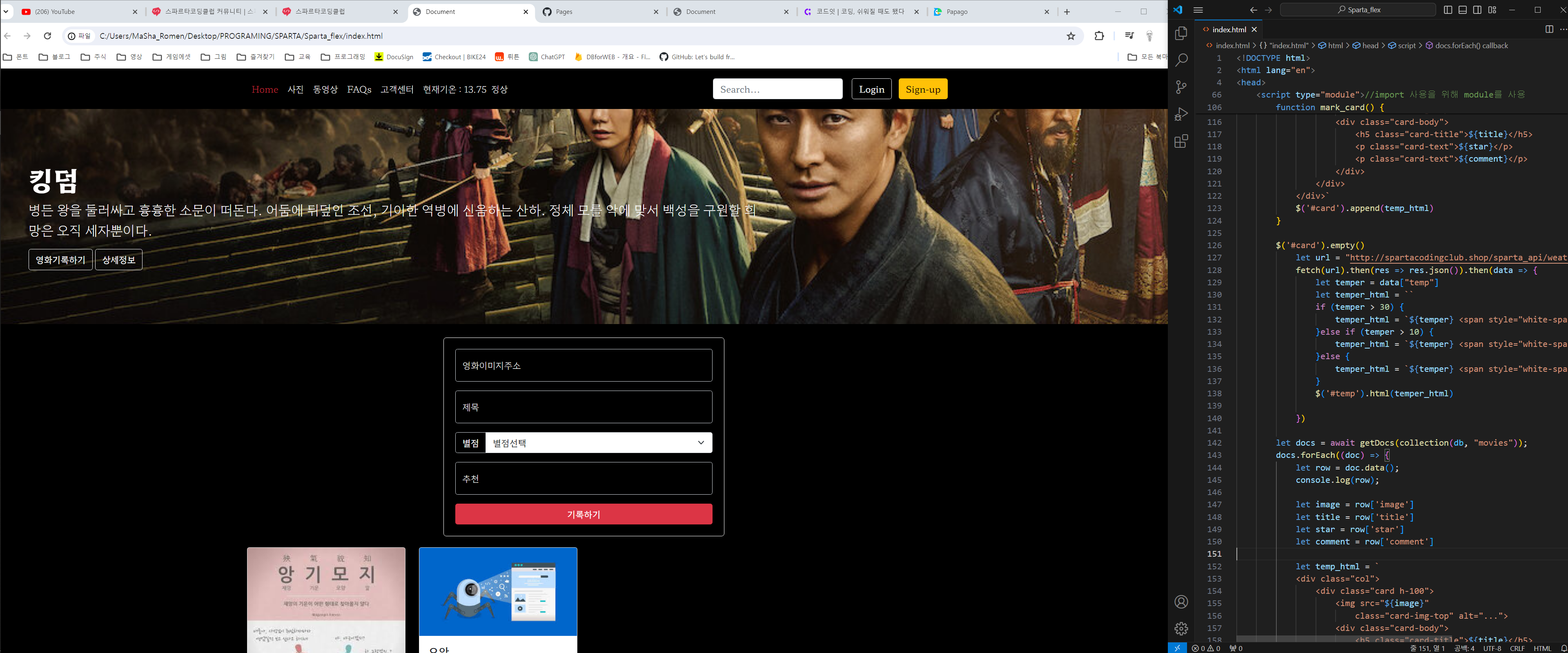Open Chrome media controls
The image size is (1568, 653).
[x=1129, y=36]
